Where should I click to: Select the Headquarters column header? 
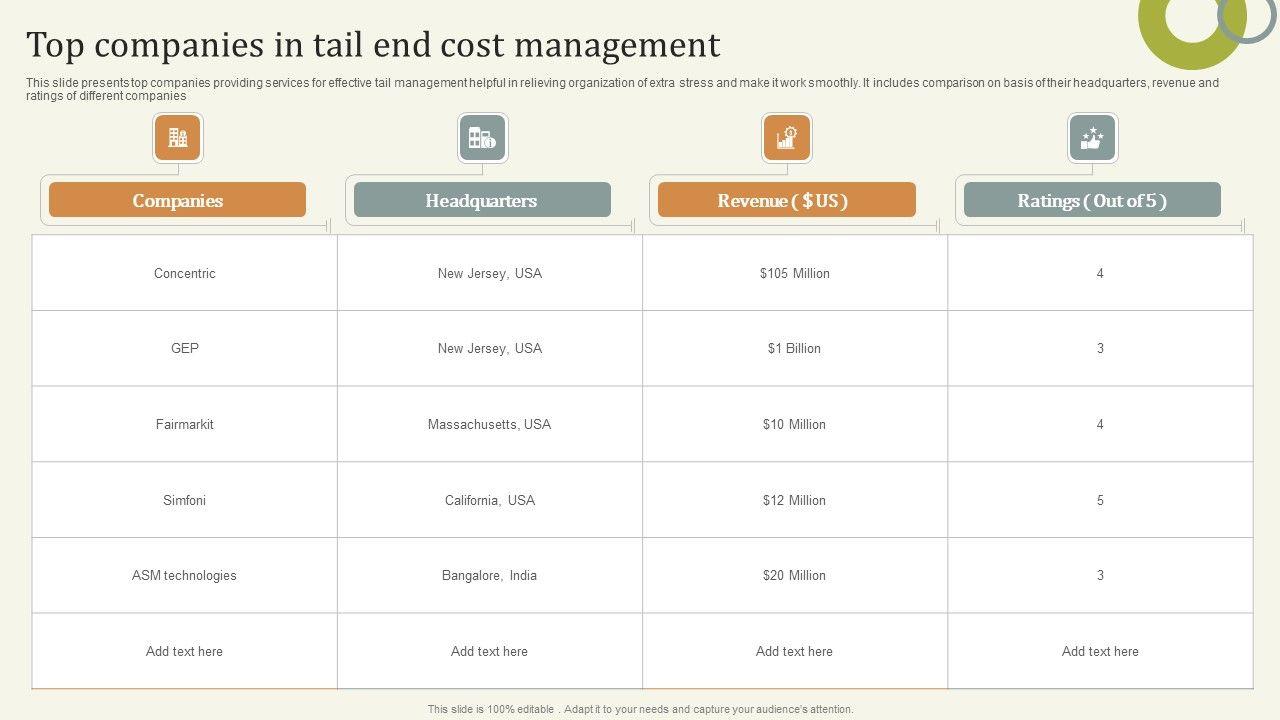[x=482, y=200]
